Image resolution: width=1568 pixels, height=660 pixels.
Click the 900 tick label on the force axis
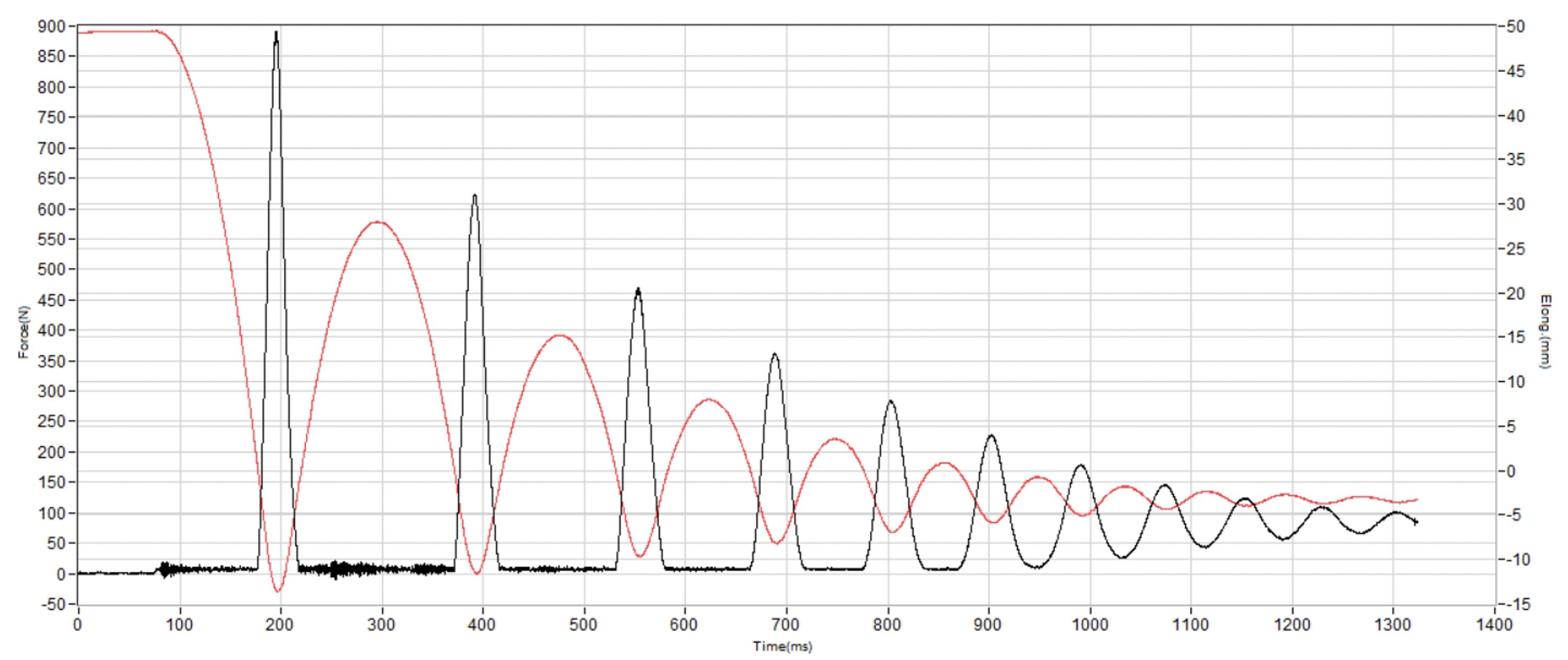click(x=51, y=26)
